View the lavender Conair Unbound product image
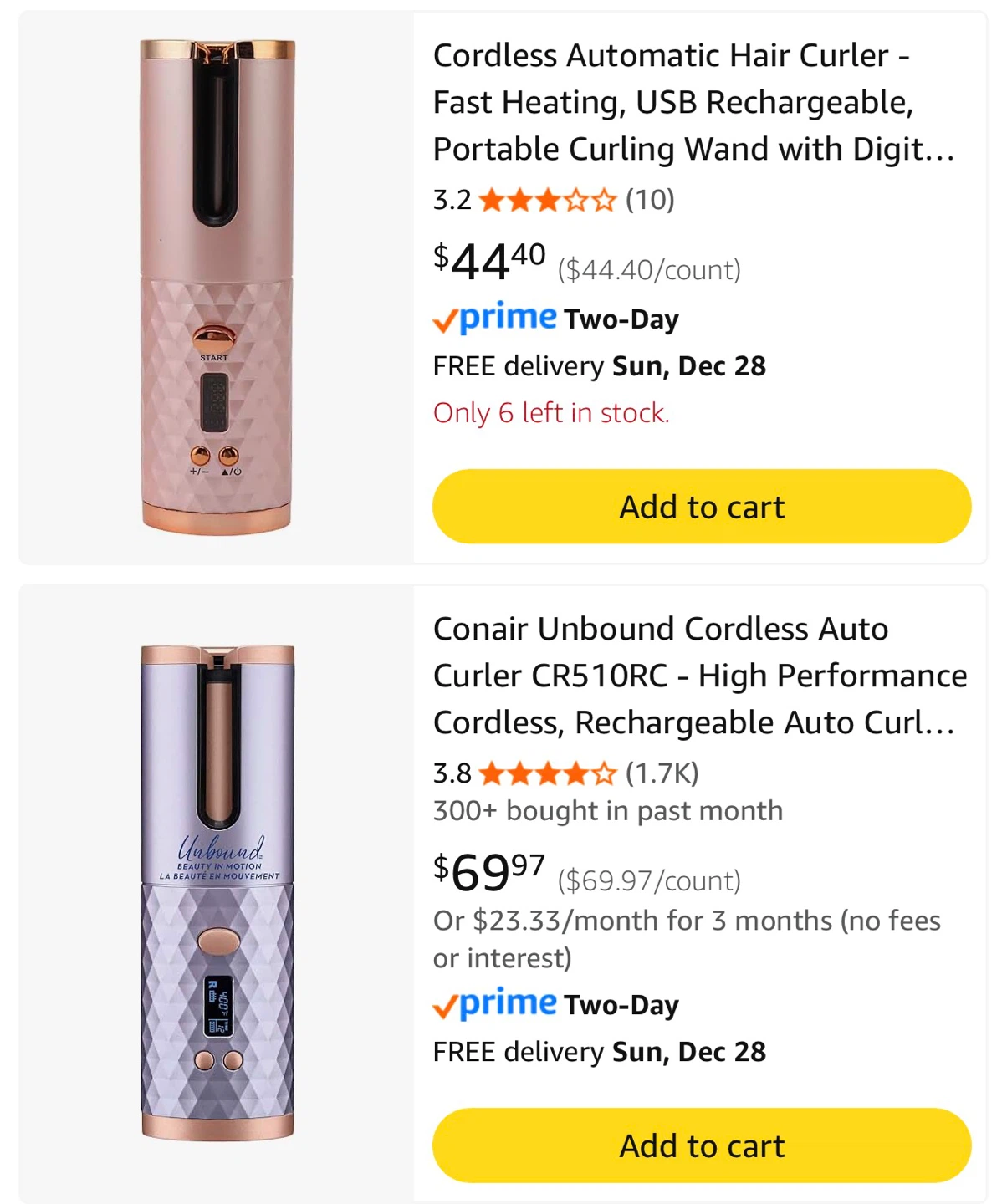1007x1204 pixels. (217, 892)
